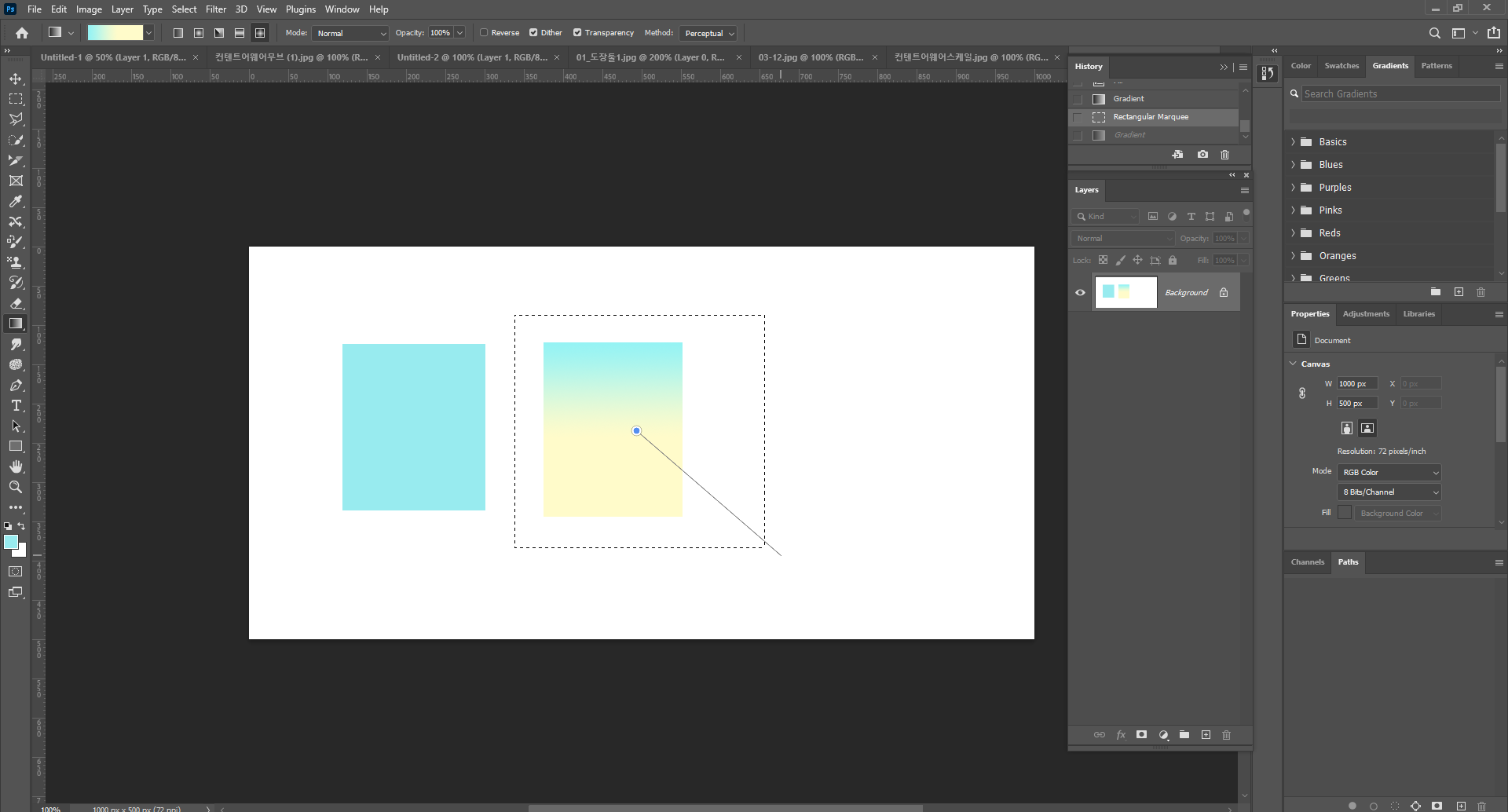Expand the Purples gradient folder
Screen dimensions: 1508x812
pos(1293,188)
